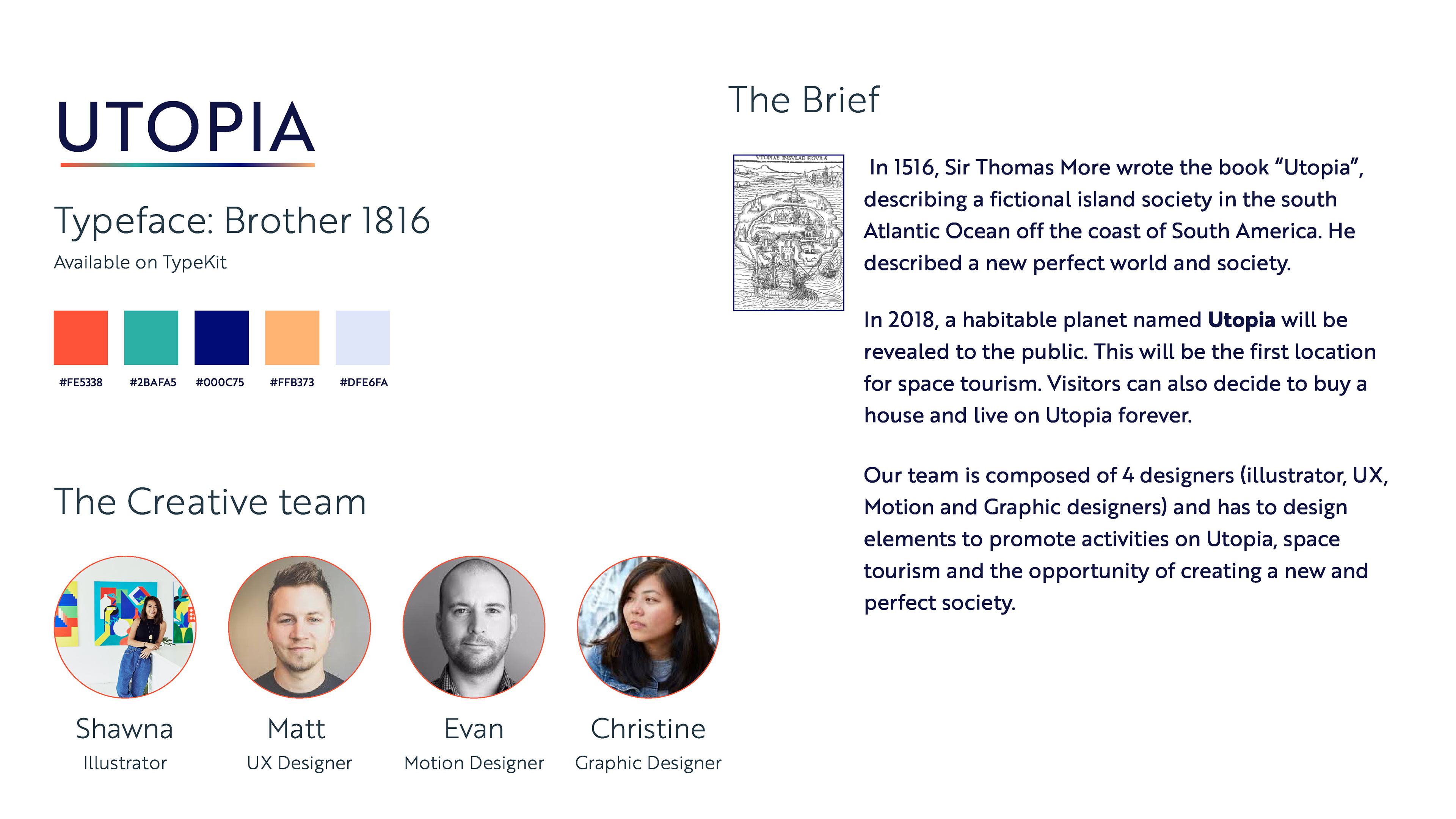Choose the navy #000C75 color swatch

pyautogui.click(x=221, y=337)
